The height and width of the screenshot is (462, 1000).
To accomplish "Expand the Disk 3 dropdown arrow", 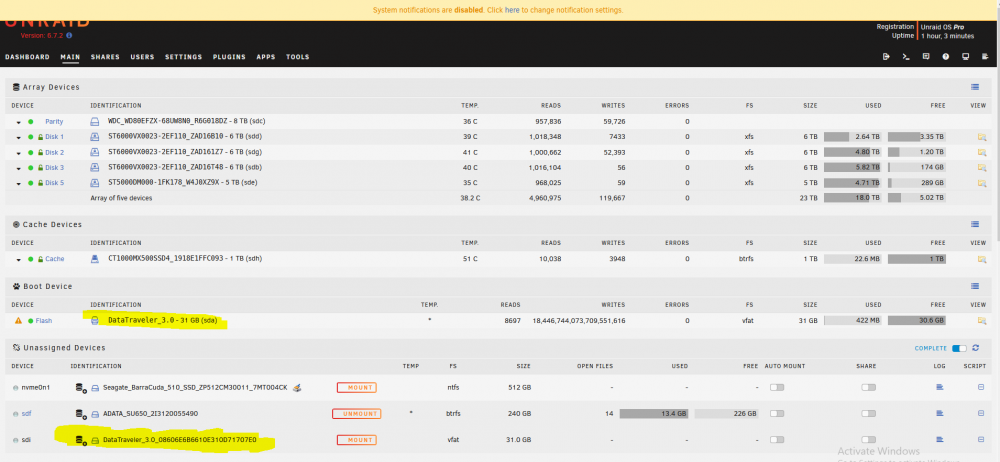I will pyautogui.click(x=18, y=168).
